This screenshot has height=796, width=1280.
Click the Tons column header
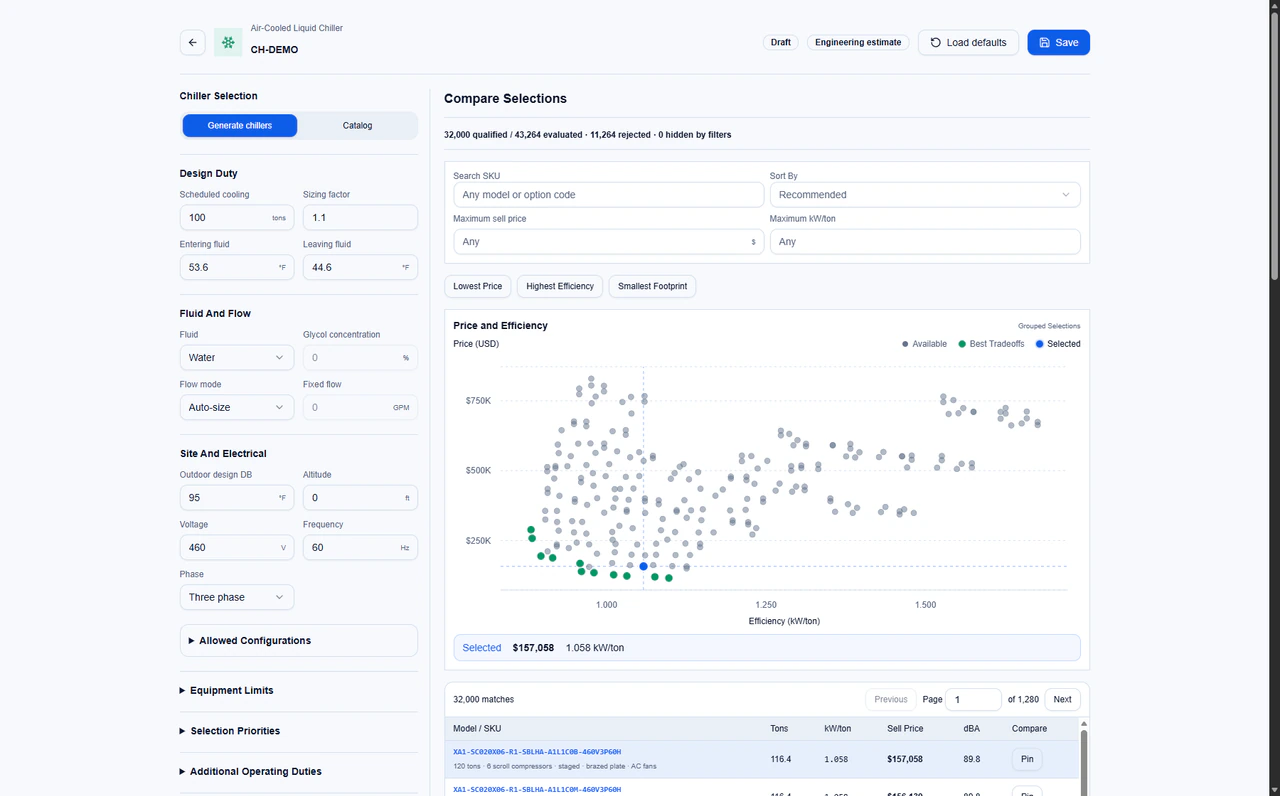point(779,729)
